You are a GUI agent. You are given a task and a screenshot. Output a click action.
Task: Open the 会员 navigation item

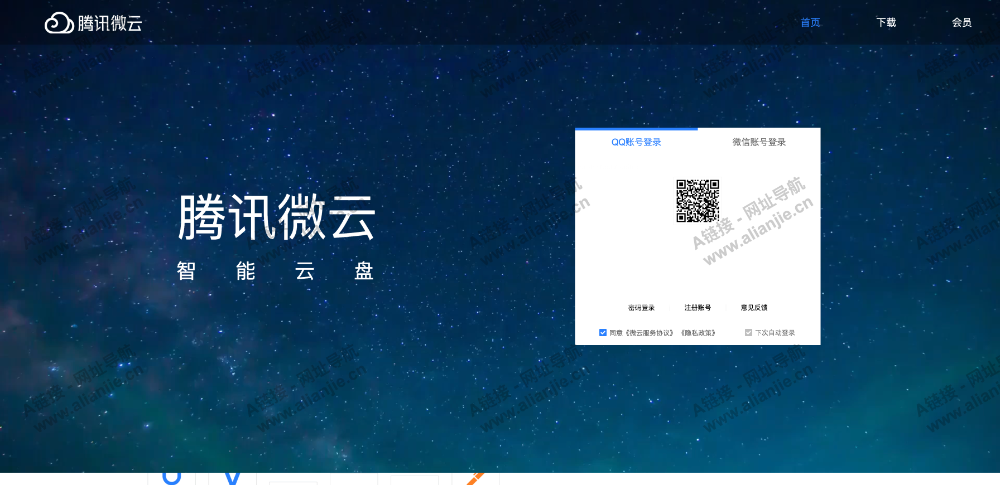pyautogui.click(x=962, y=22)
